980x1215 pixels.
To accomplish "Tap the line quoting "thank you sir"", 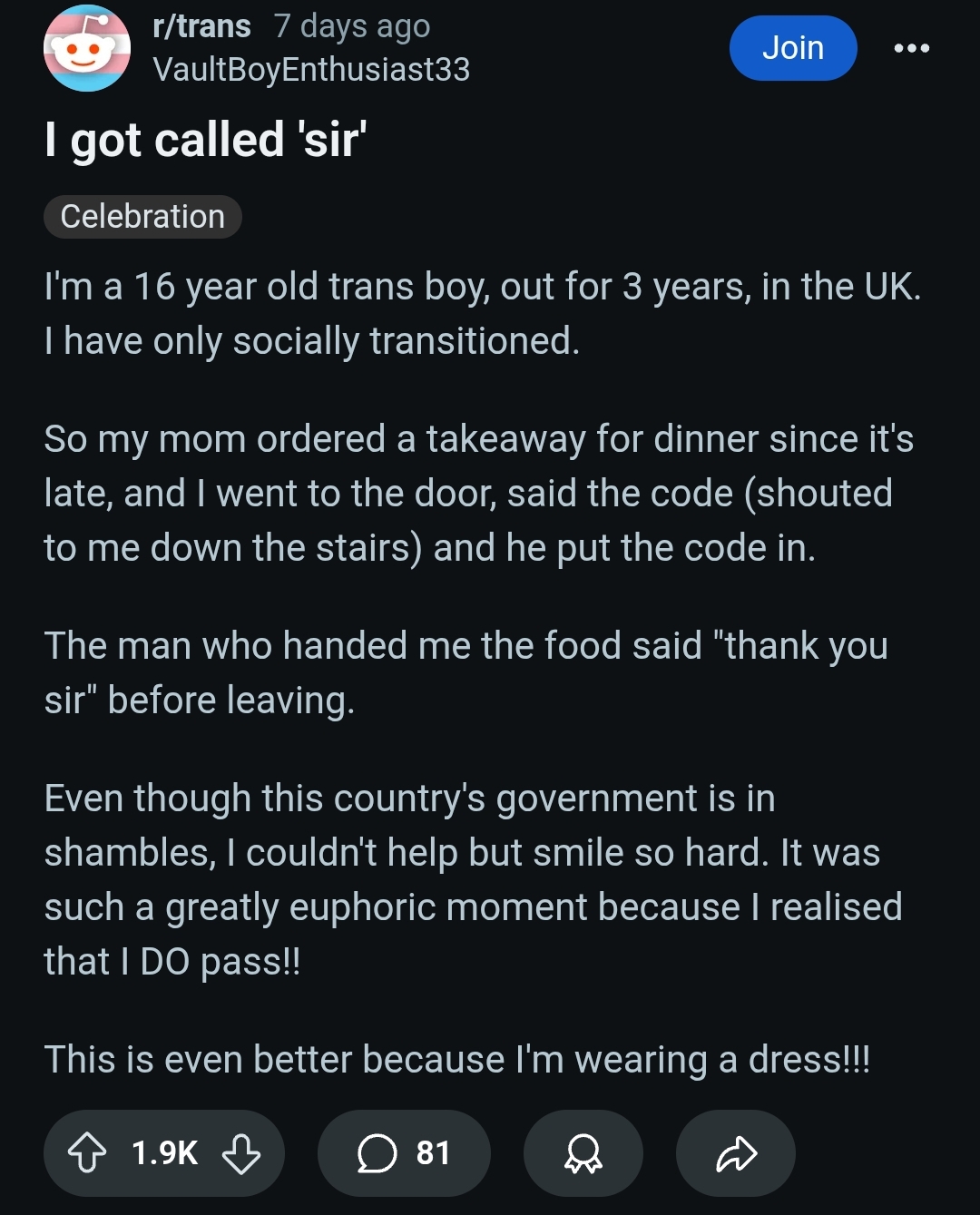I will [466, 673].
